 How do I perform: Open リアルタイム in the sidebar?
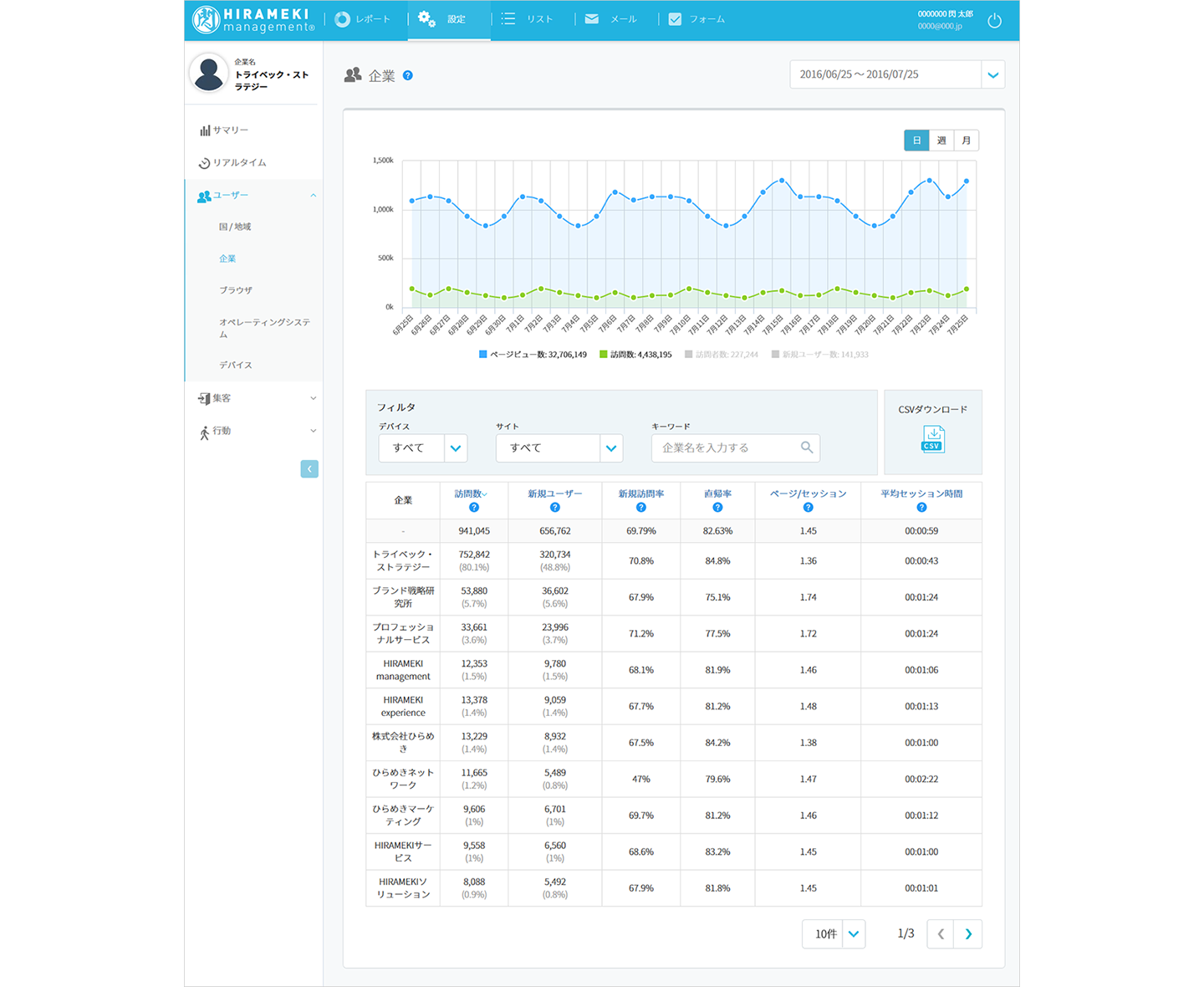(x=232, y=163)
